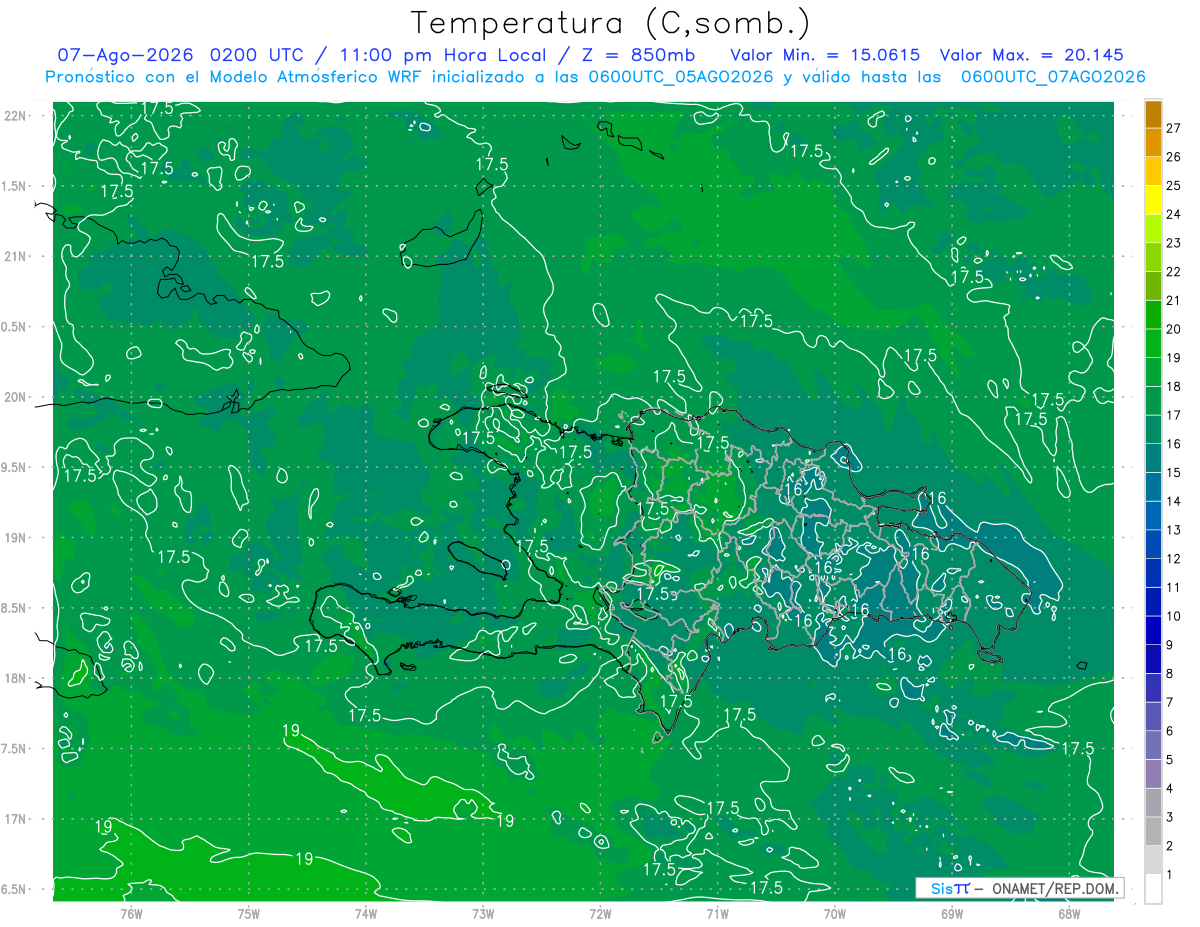Click the 20N latitude label
This screenshot has width=1200, height=927.
point(17,397)
